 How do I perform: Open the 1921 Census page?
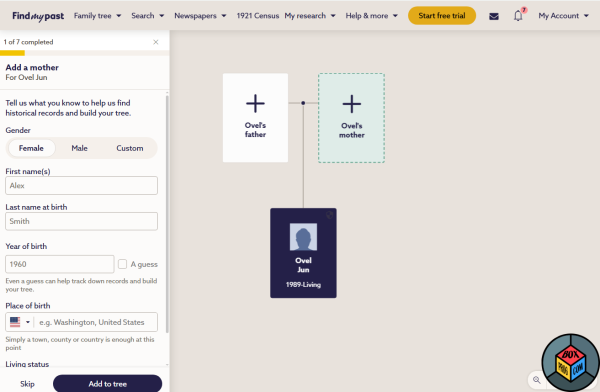point(258,16)
